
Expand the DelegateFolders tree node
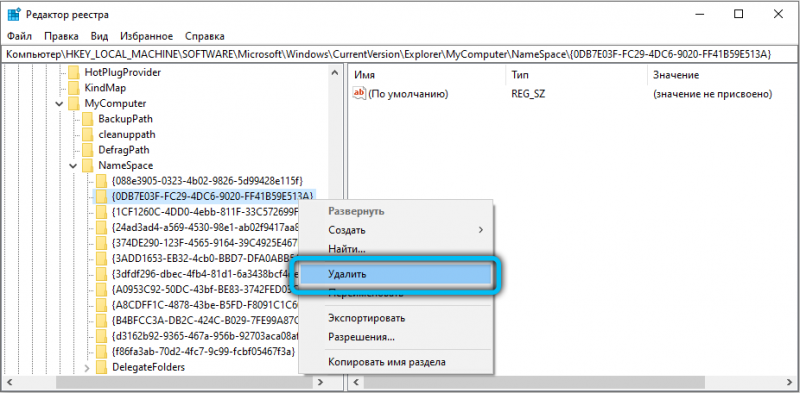click(88, 367)
